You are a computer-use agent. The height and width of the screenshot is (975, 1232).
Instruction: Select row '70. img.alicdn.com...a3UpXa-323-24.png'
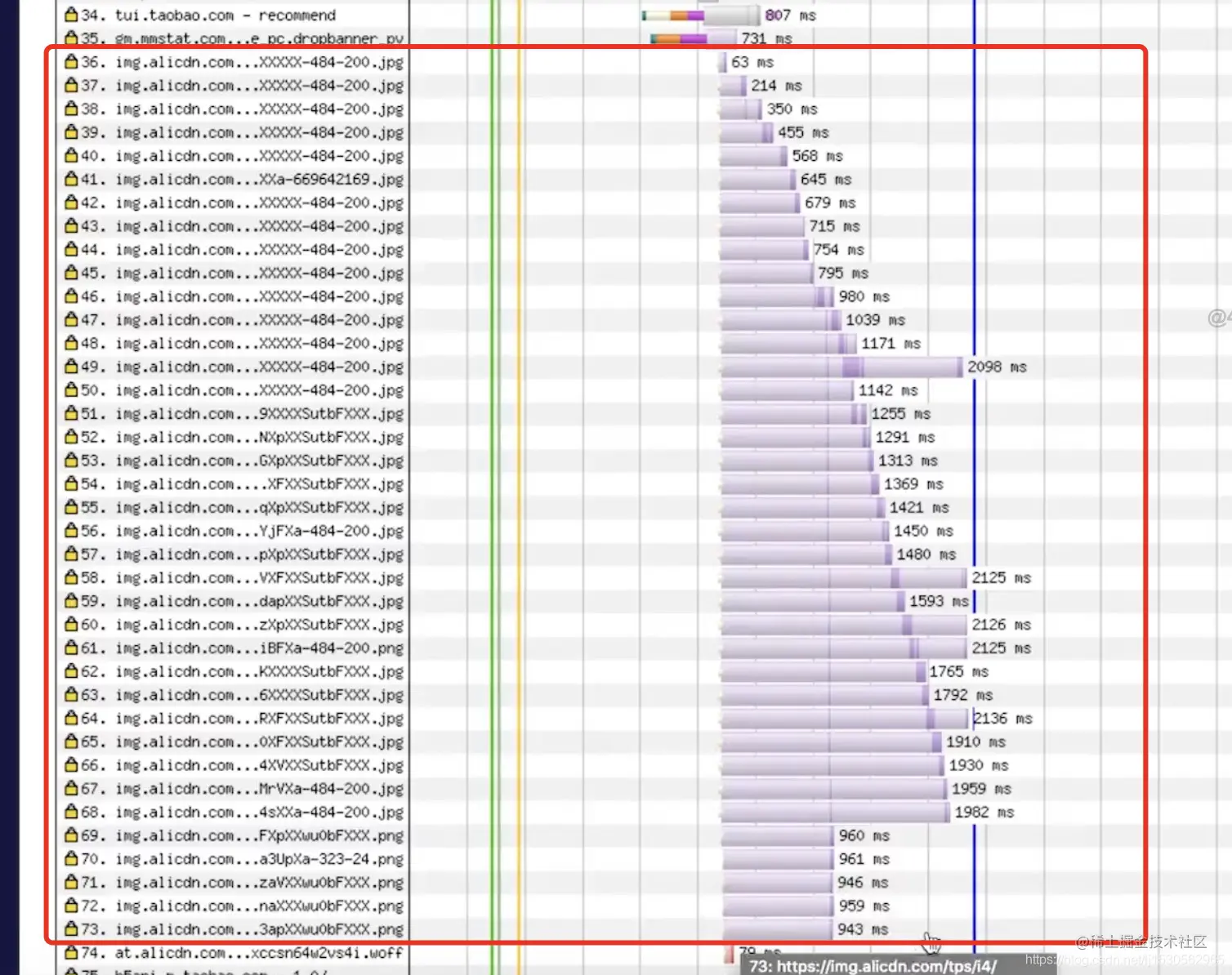[x=242, y=859]
